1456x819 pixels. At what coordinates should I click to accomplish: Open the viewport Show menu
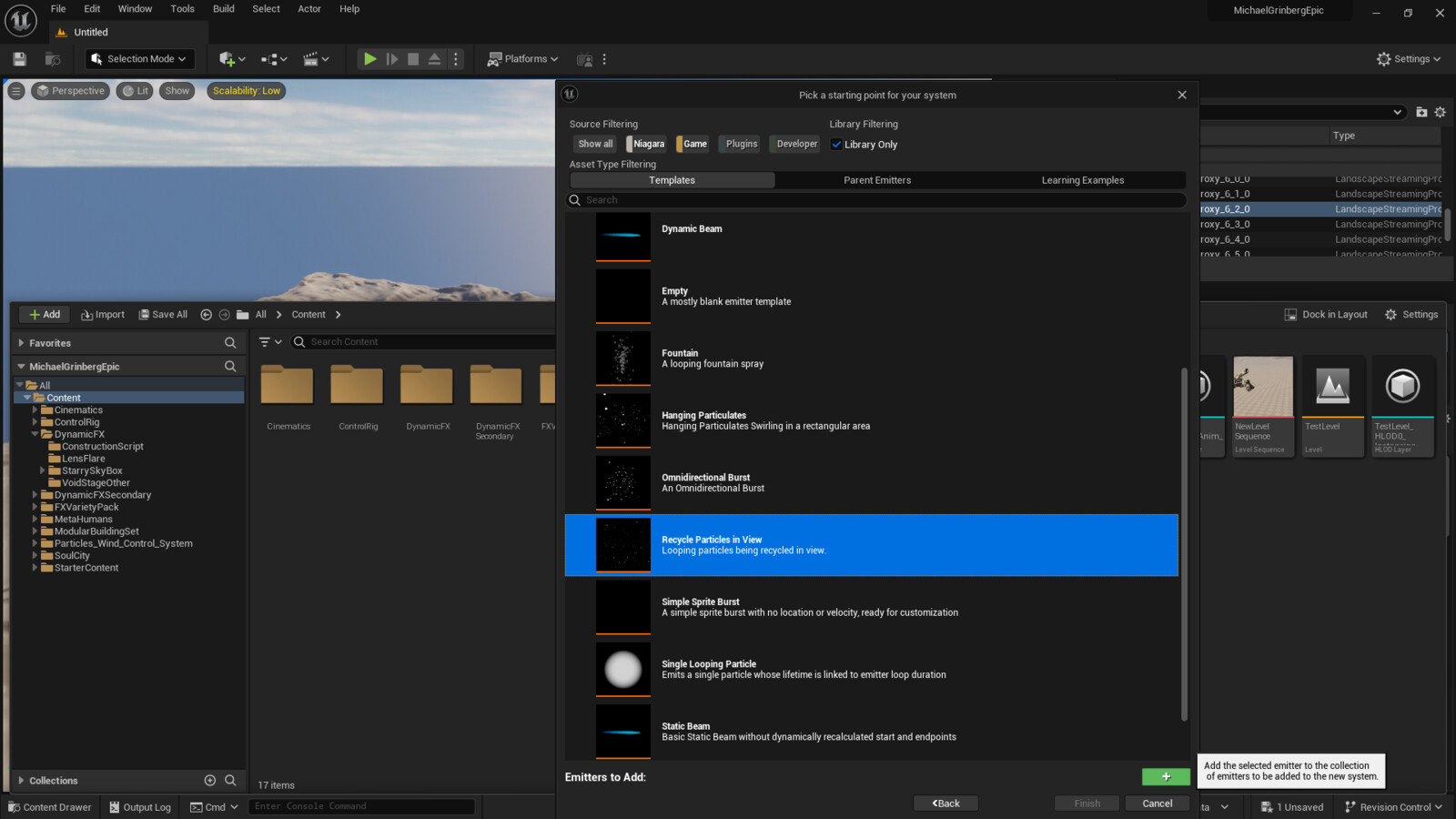click(x=177, y=91)
